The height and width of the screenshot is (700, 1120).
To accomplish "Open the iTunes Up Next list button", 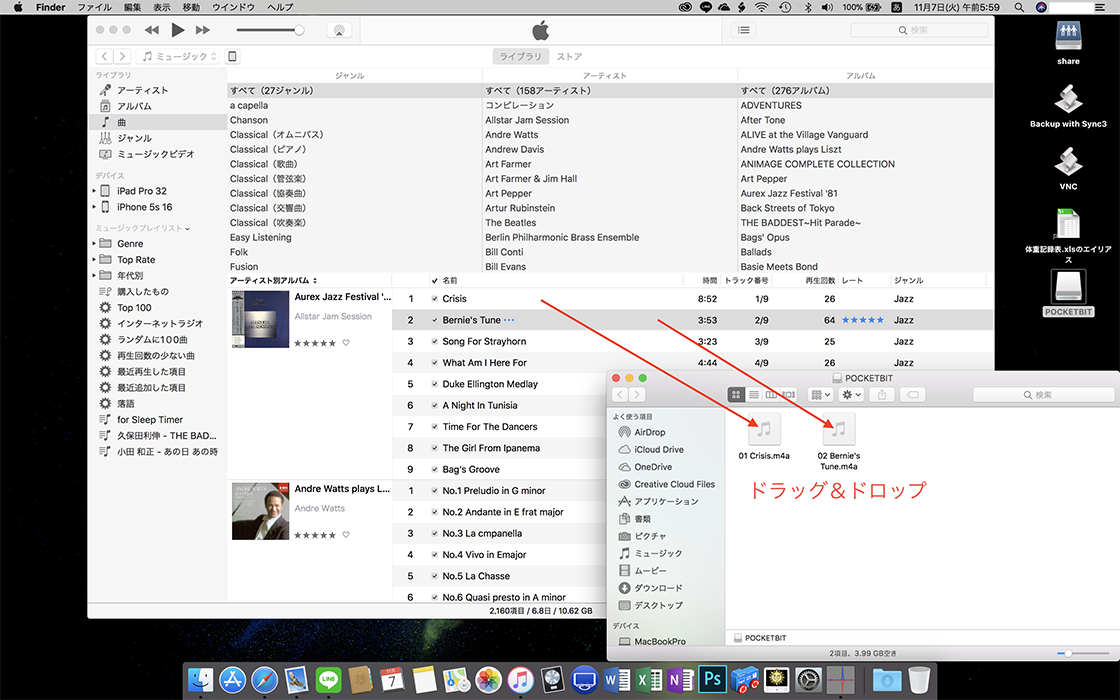I will (x=744, y=30).
